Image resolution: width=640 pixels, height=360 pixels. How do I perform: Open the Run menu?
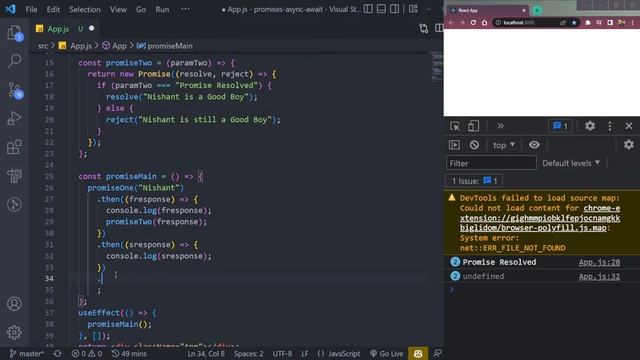click(x=162, y=9)
